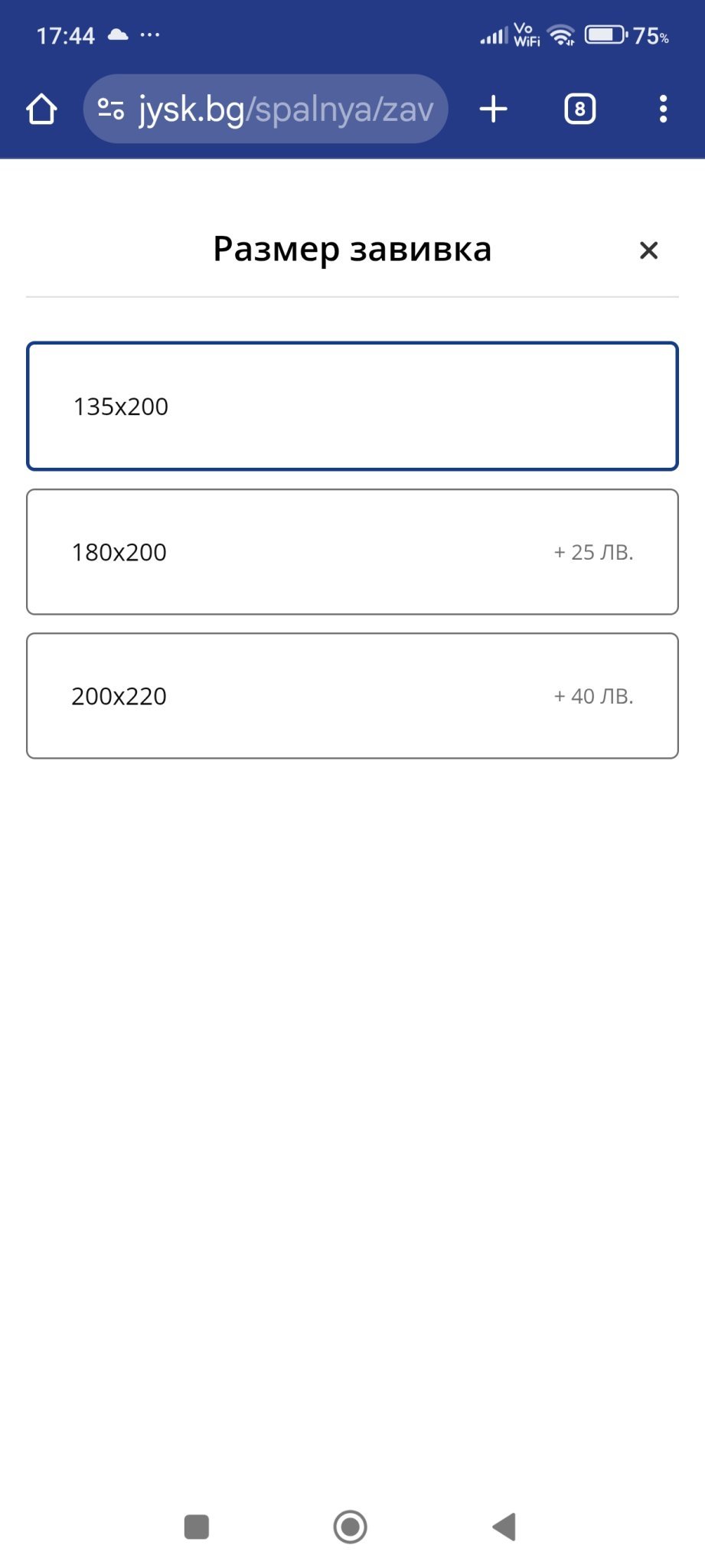Close the Размер завивка dialog

tap(648, 250)
